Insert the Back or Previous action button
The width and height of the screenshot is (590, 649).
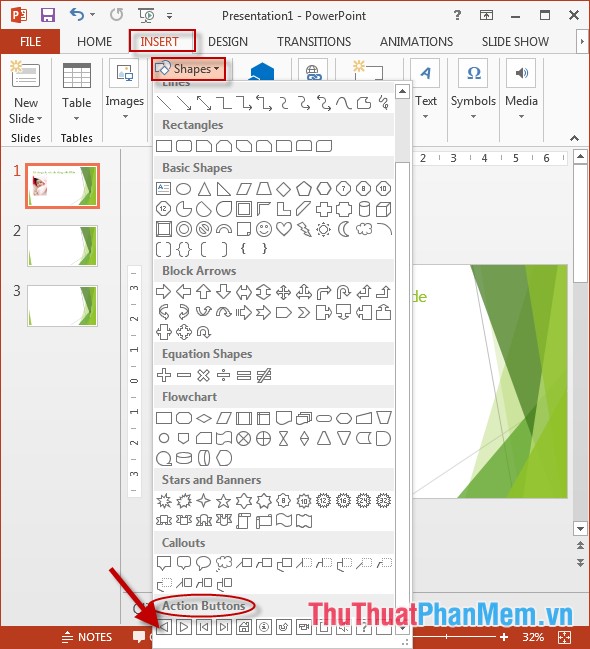click(164, 627)
